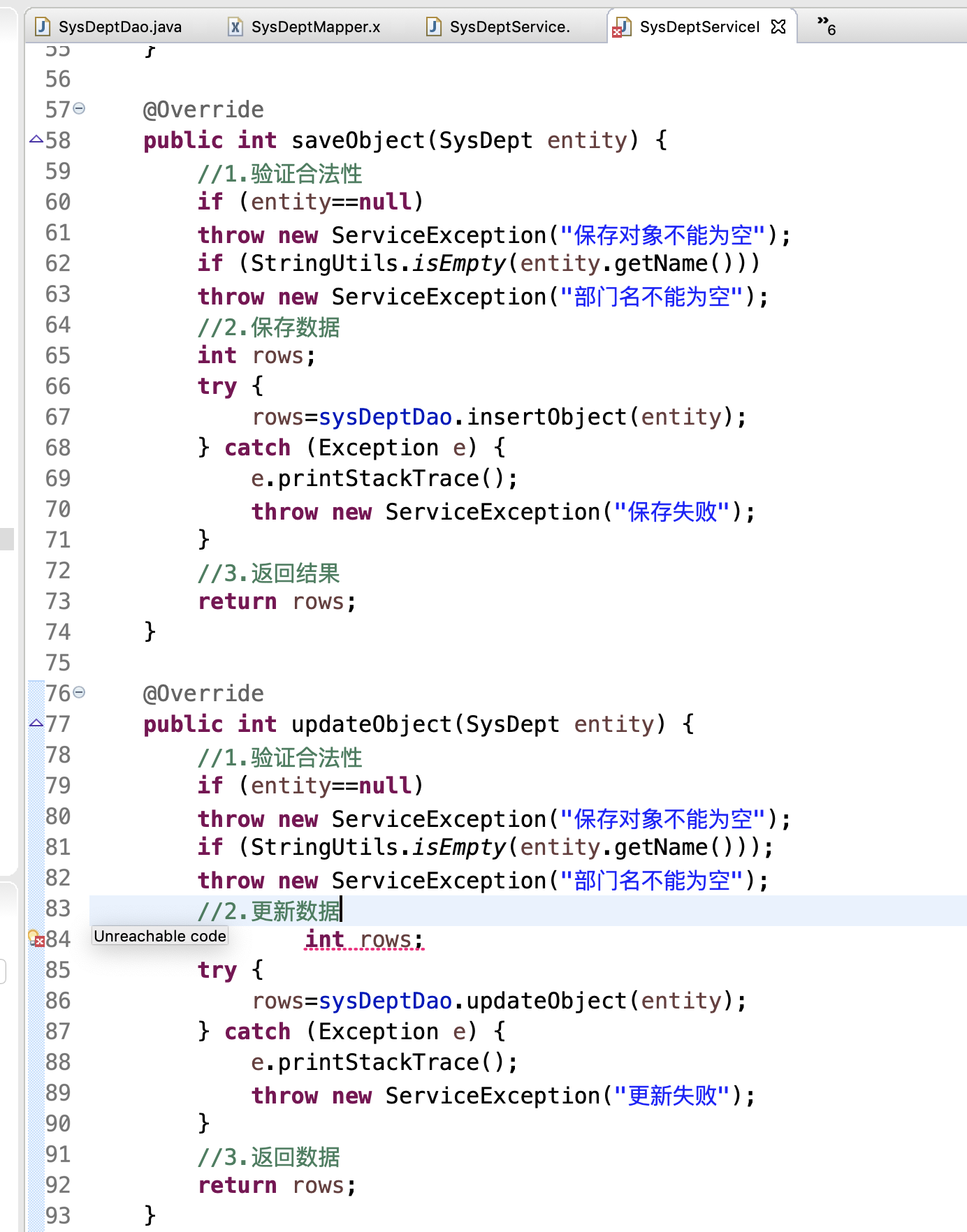Viewport: 967px width, 1232px height.
Task: Click the @Override annotation on line 57
Action: tap(203, 110)
